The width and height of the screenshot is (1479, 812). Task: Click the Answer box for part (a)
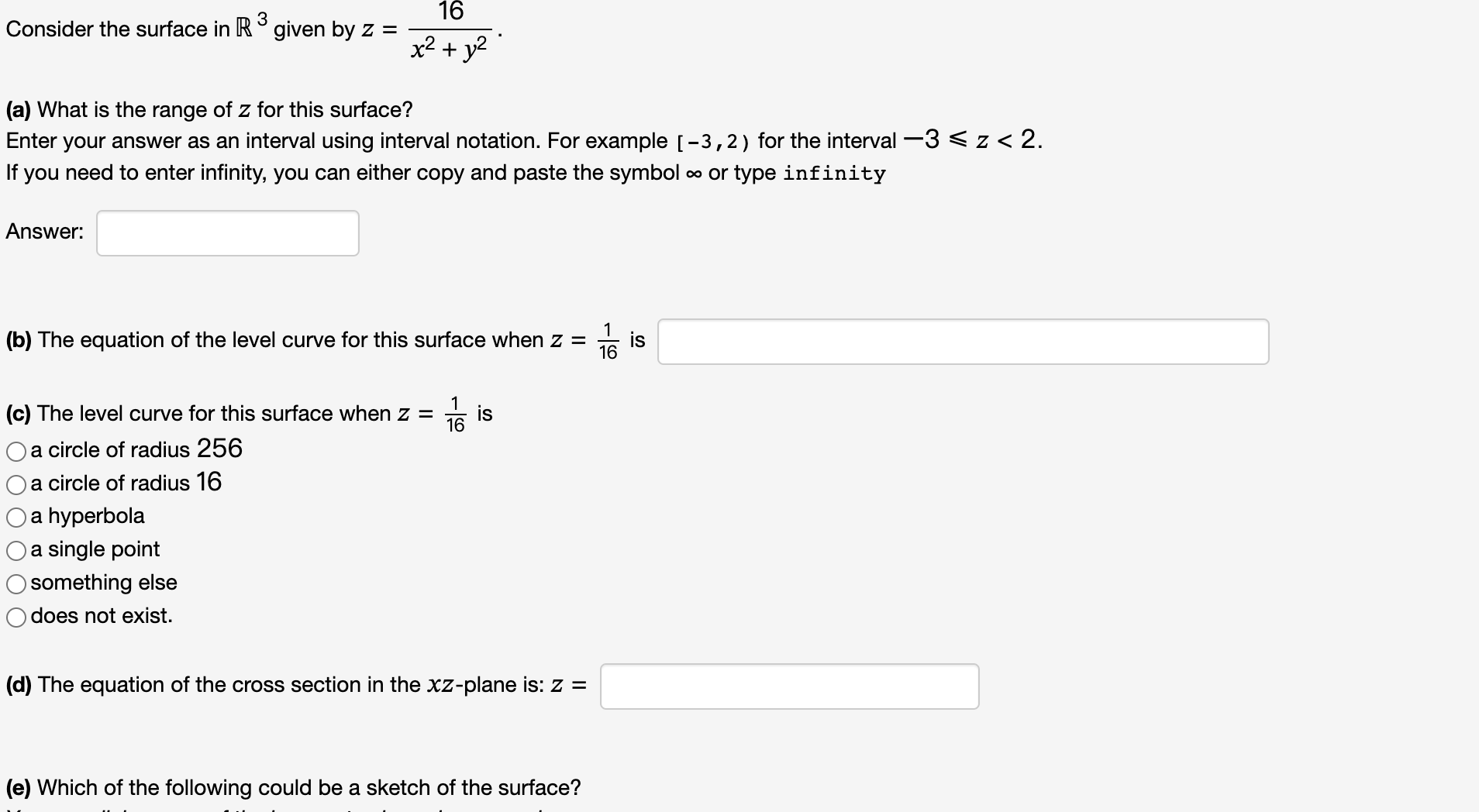click(x=227, y=232)
